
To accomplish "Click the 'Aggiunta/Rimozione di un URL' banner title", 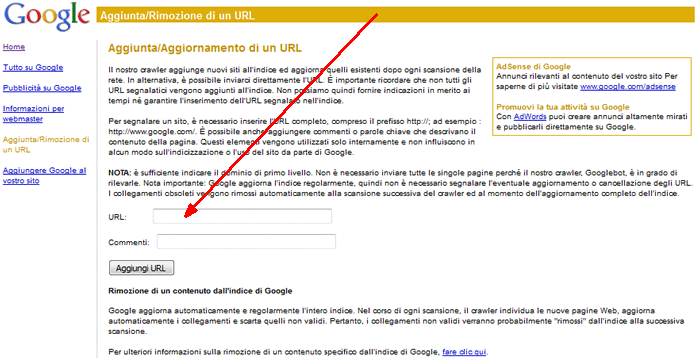I will pos(177,16).
